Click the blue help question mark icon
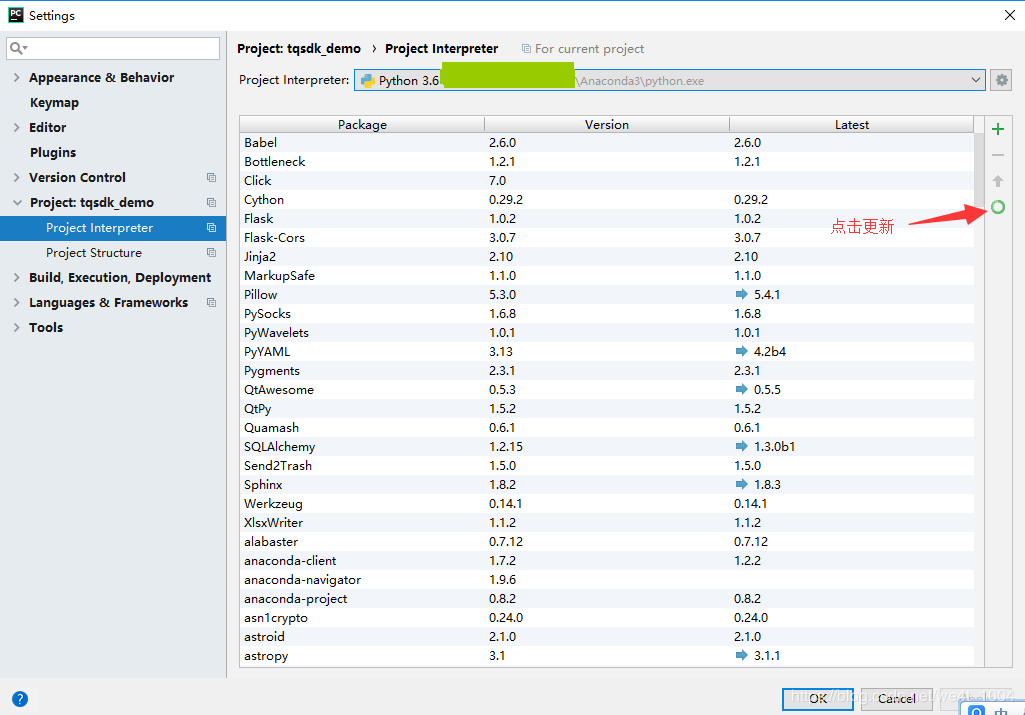This screenshot has width=1025, height=715. click(20, 699)
